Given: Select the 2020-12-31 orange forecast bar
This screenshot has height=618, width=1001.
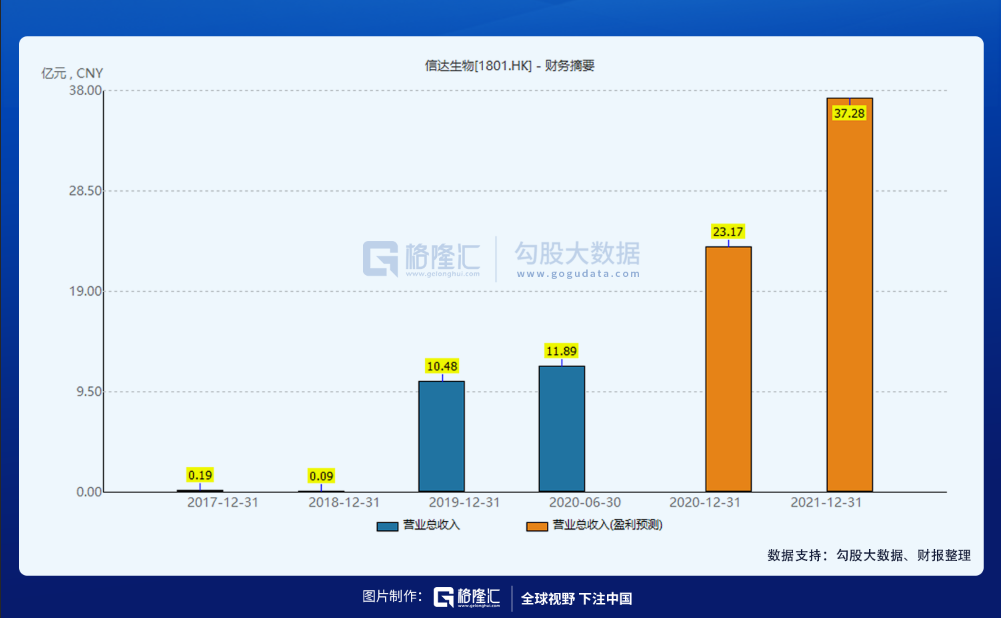Looking at the screenshot, I should coord(728,369).
